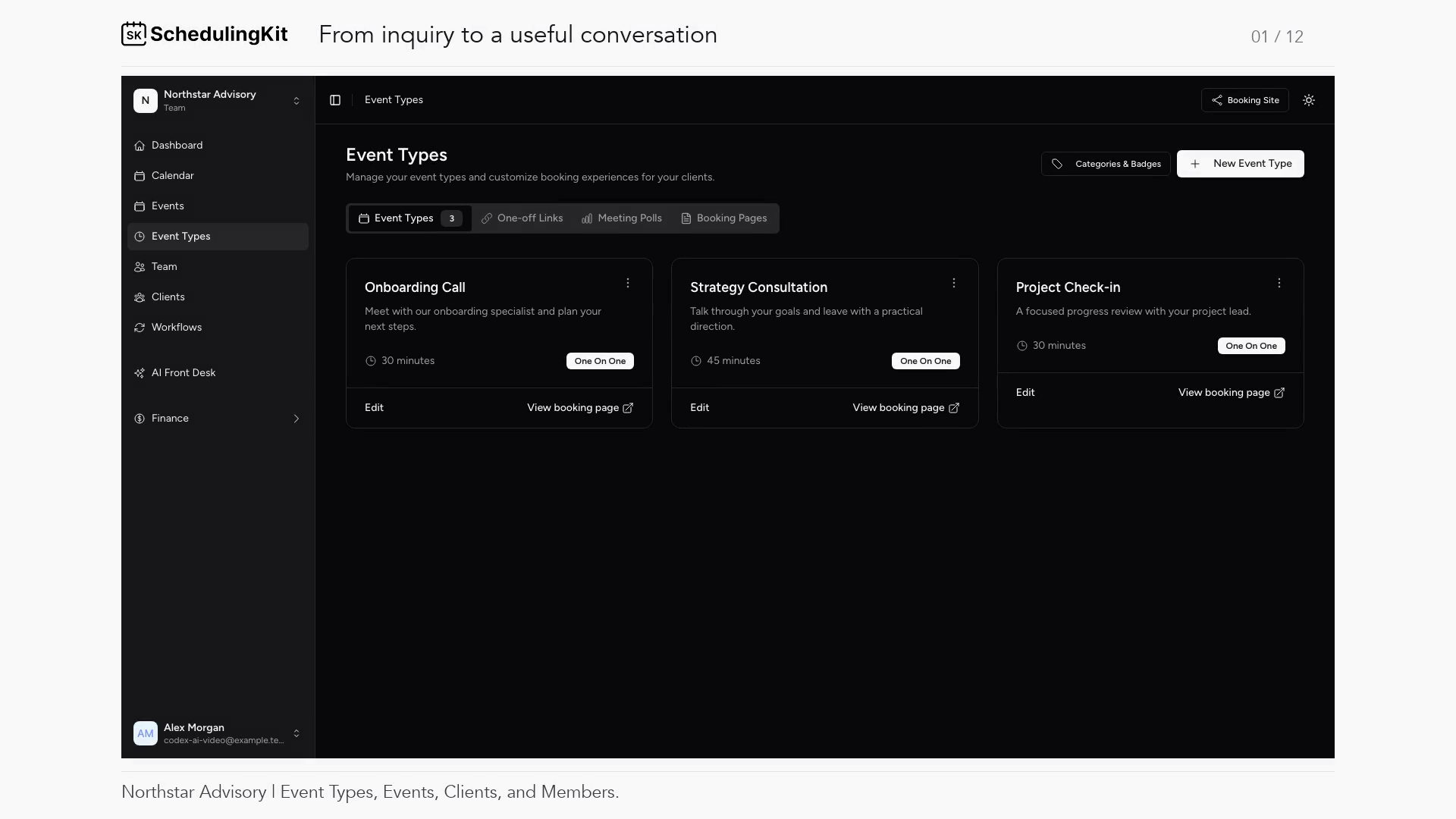Viewport: 1456px width, 819px height.
Task: Switch to the One-off Links tab
Action: click(522, 218)
